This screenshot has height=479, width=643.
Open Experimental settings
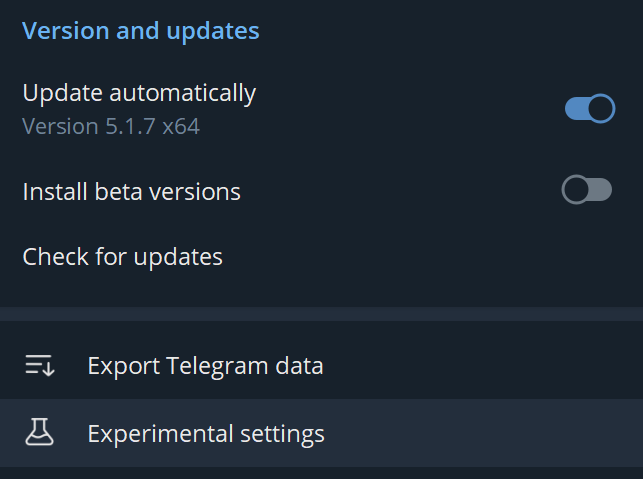pos(206,434)
